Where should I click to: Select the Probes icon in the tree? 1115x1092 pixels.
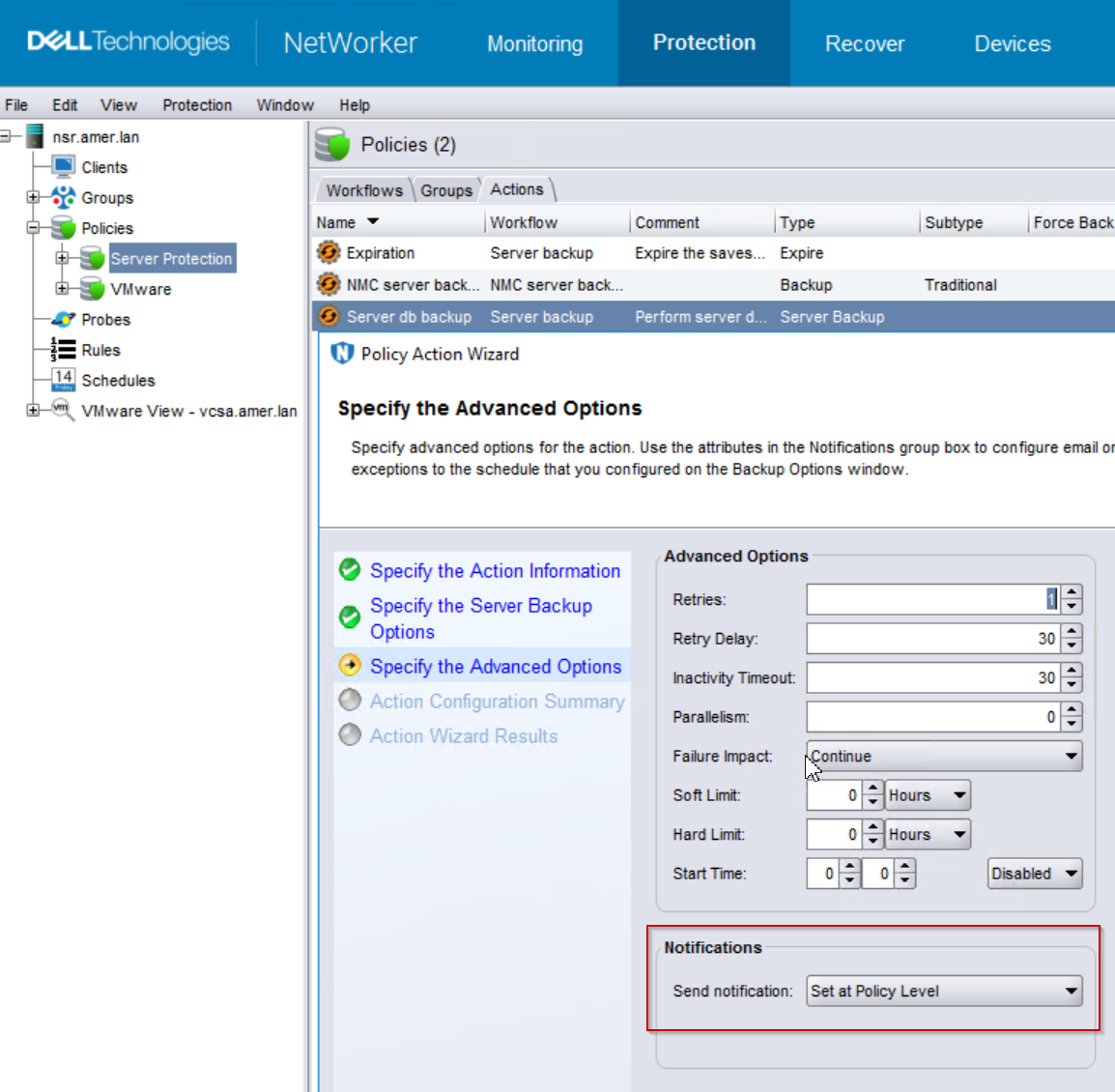pos(64,319)
